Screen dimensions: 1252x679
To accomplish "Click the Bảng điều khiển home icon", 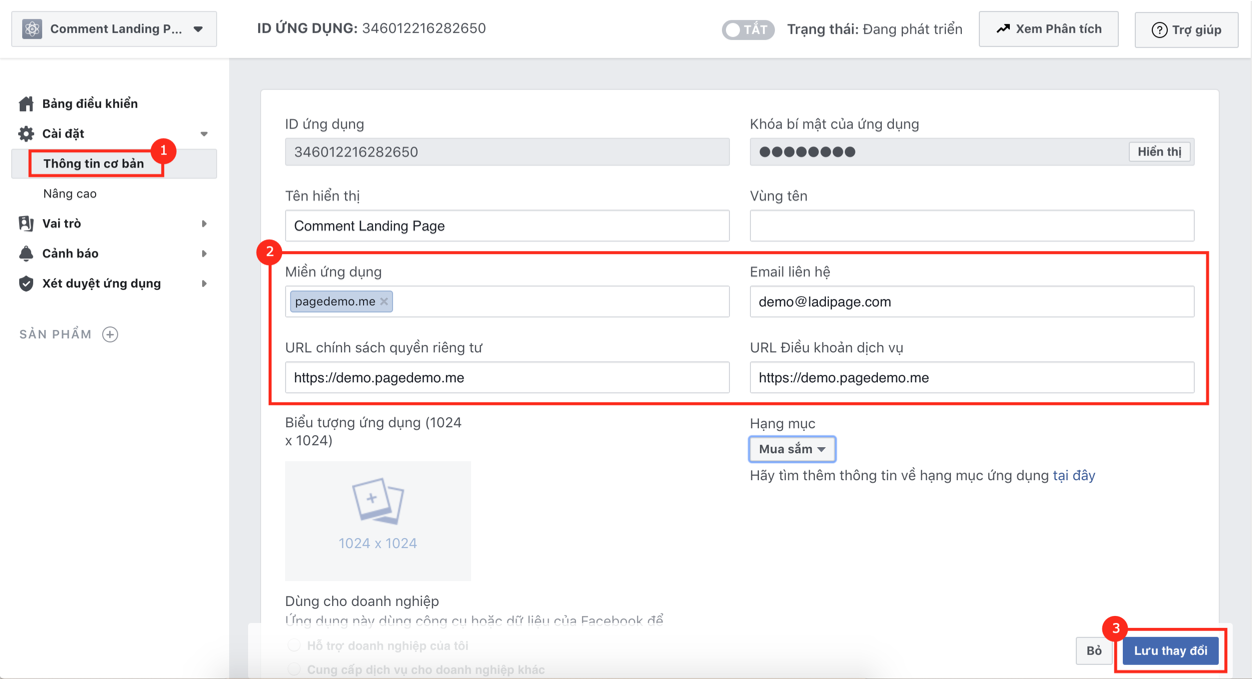I will [x=26, y=104].
